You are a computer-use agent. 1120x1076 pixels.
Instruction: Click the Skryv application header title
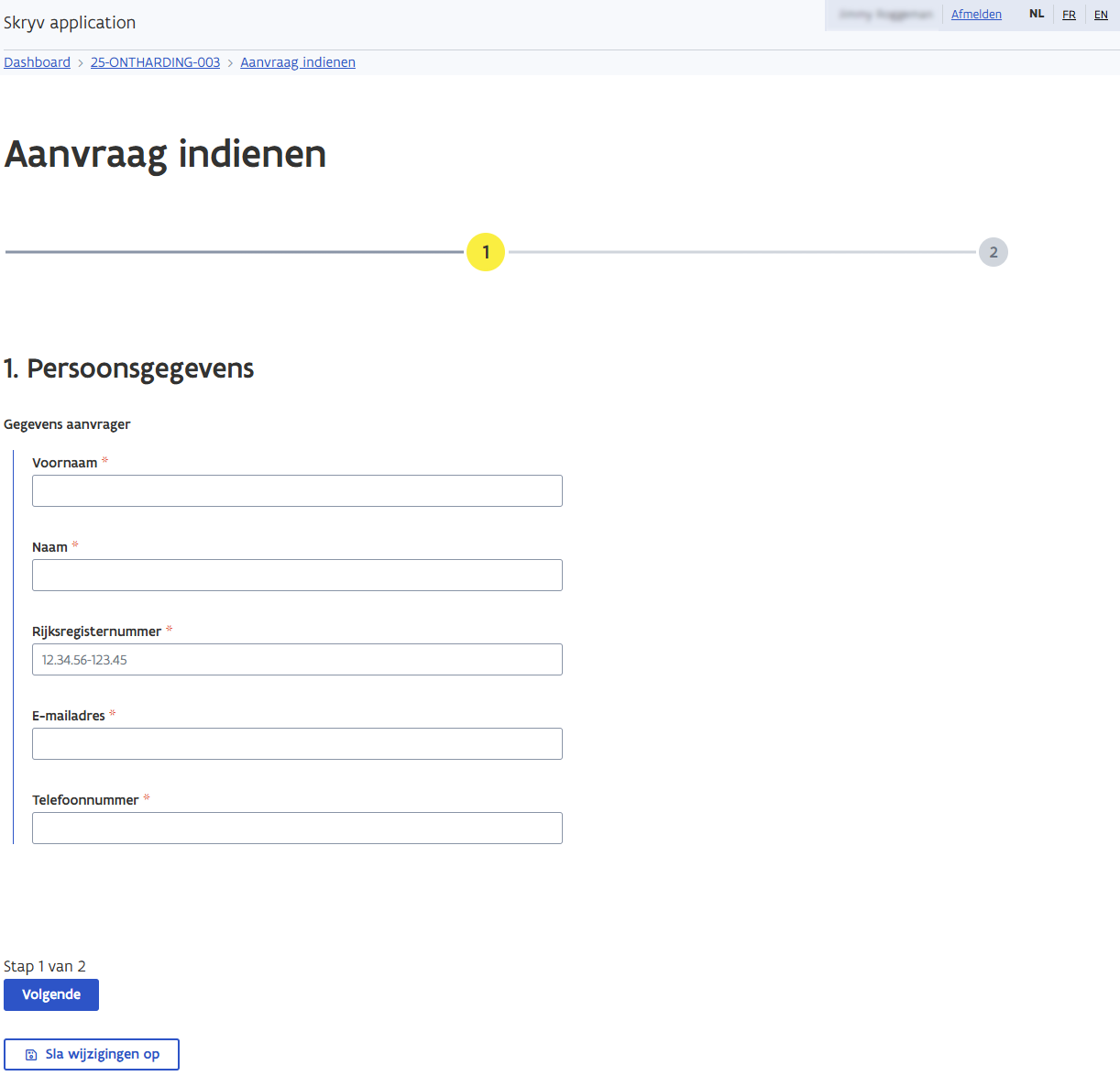click(x=69, y=22)
